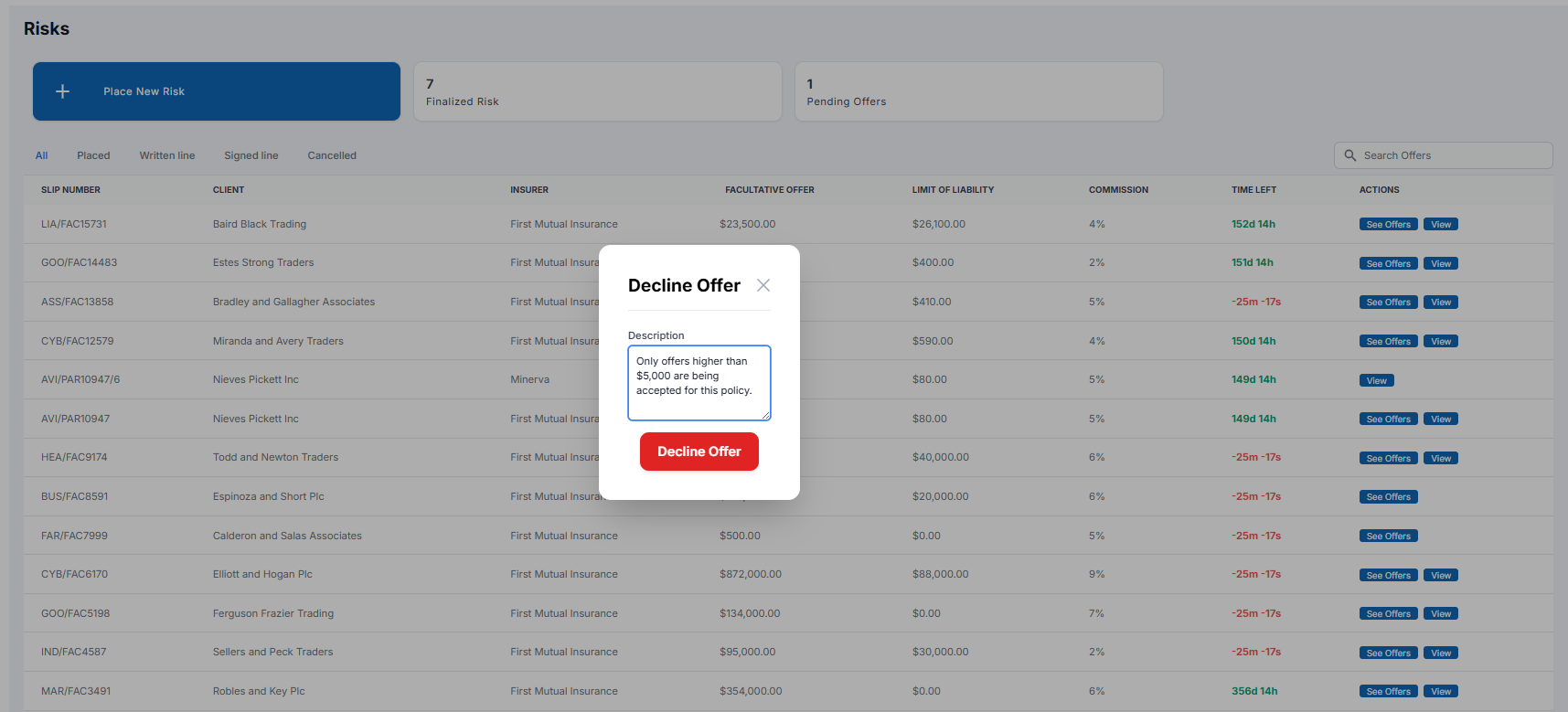This screenshot has height=712, width=1568.
Task: See offers for Espinoza and Short Plc
Action: 1388,497
